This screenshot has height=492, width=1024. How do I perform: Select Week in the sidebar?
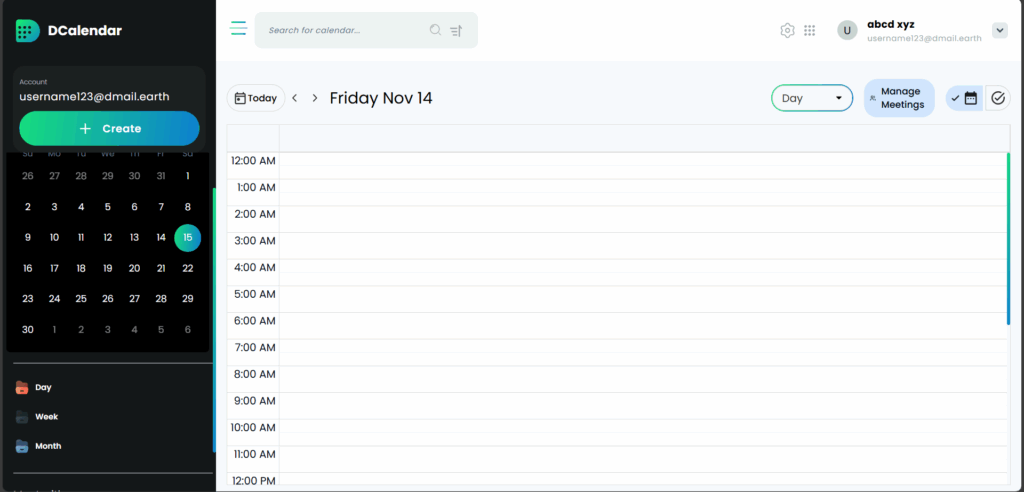click(x=46, y=417)
